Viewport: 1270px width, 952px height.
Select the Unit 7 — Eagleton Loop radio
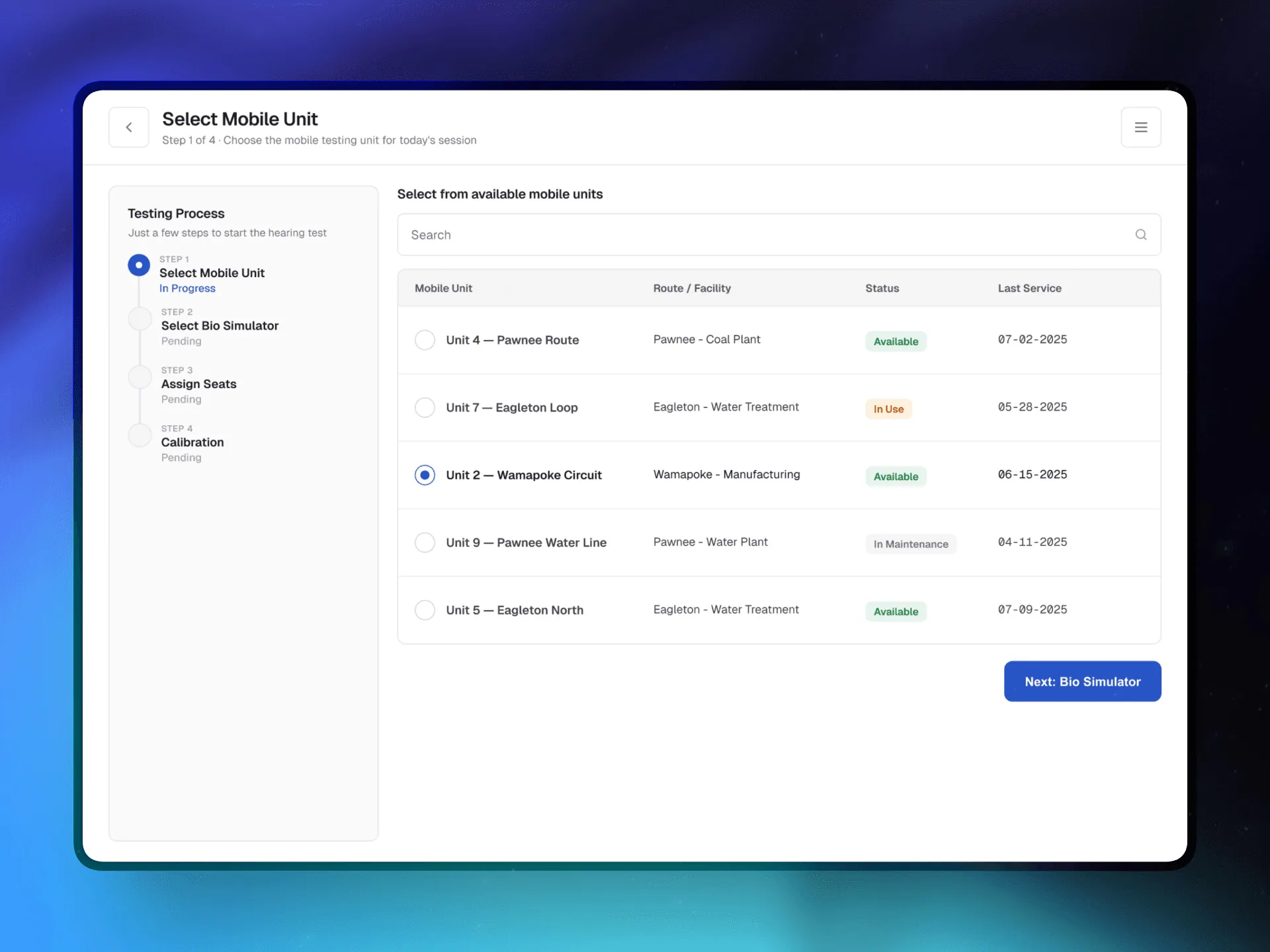425,407
